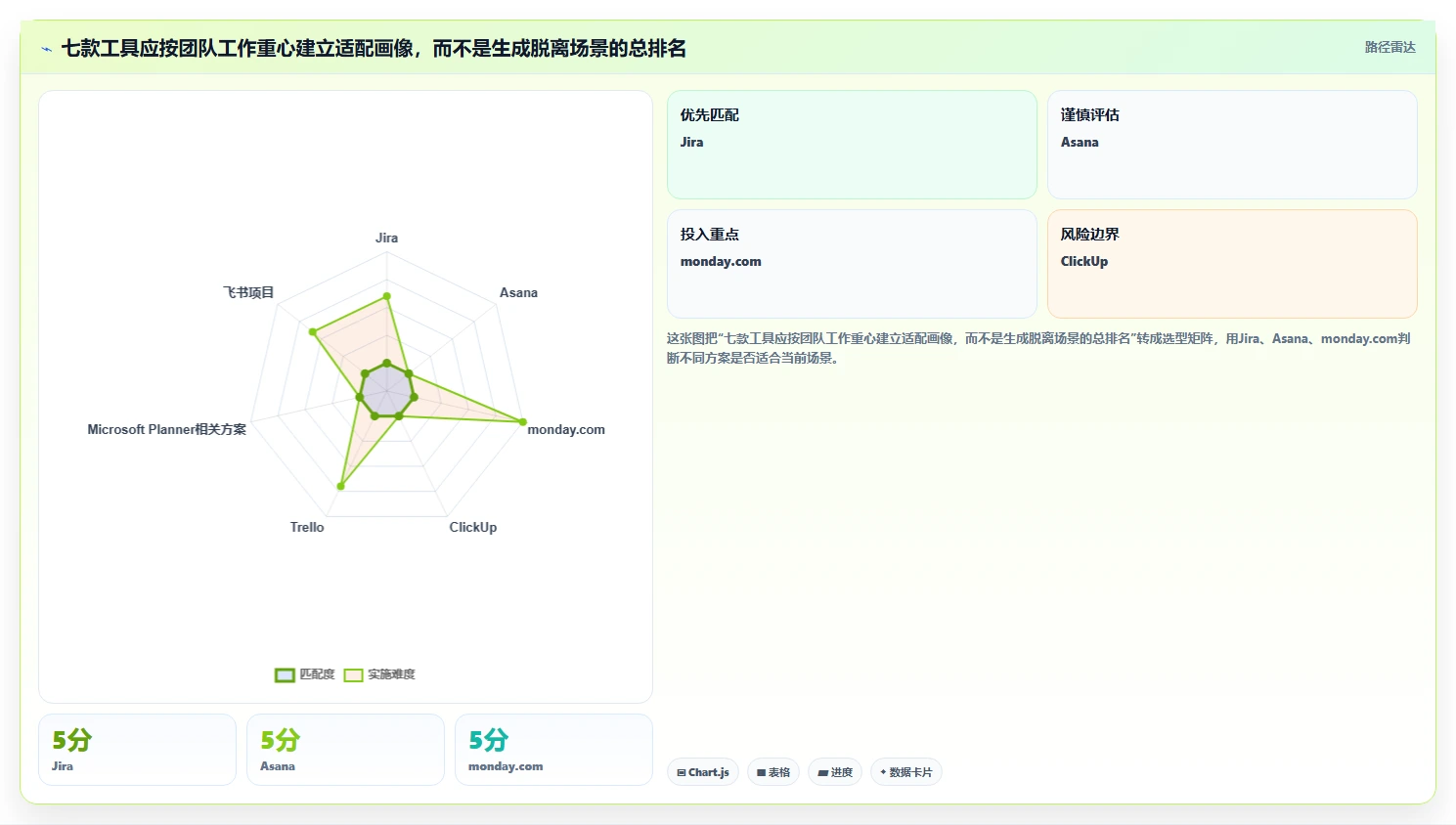Click the Asana axis label on radar
The image size is (1456, 825).
[518, 292]
